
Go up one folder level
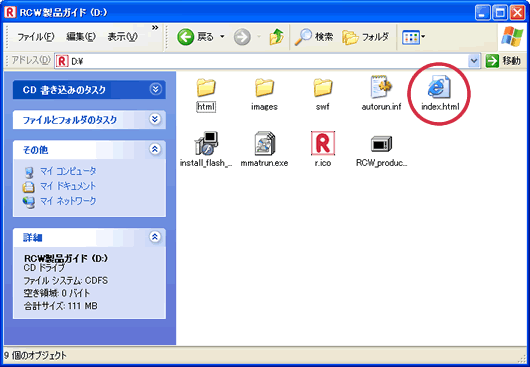(276, 36)
